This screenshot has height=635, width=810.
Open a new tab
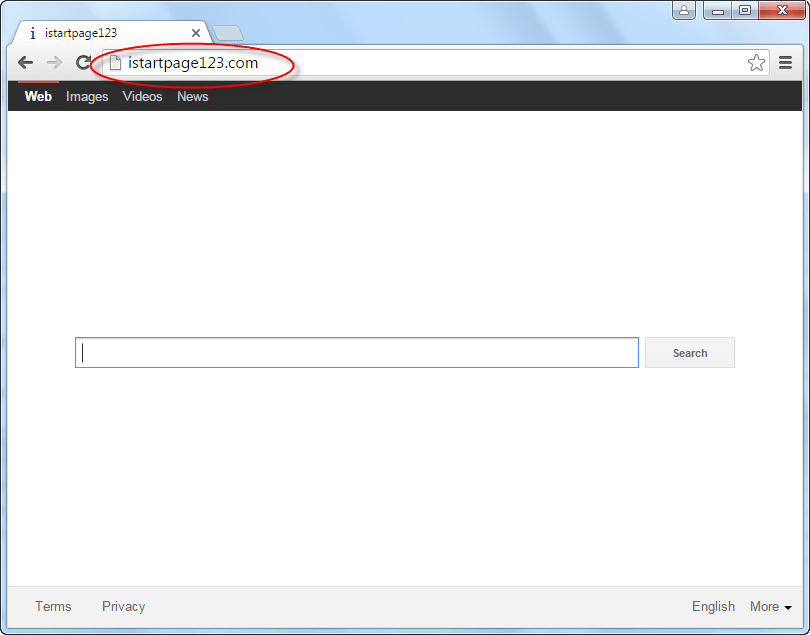click(228, 33)
